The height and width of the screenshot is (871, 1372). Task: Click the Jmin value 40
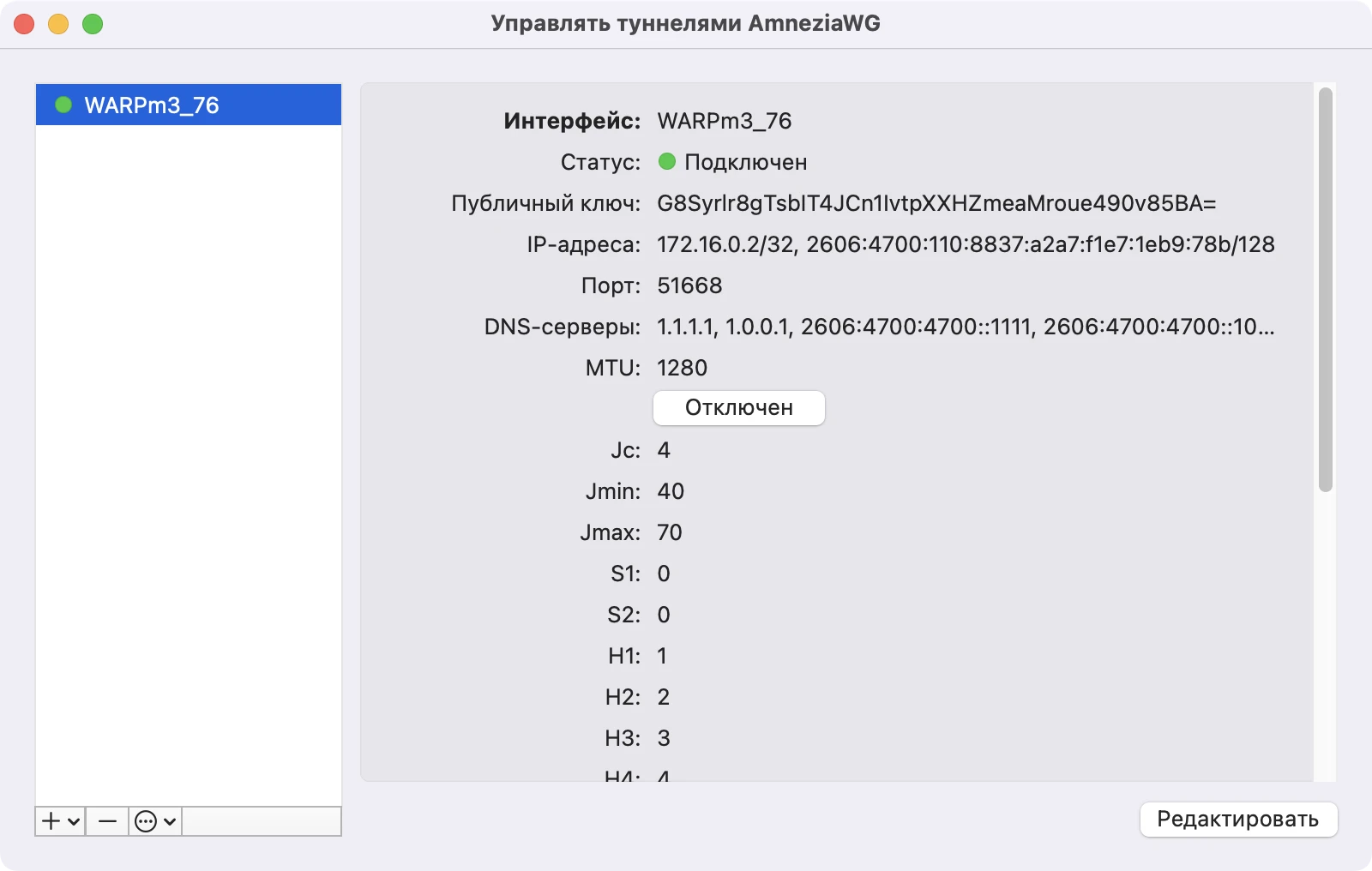(671, 491)
